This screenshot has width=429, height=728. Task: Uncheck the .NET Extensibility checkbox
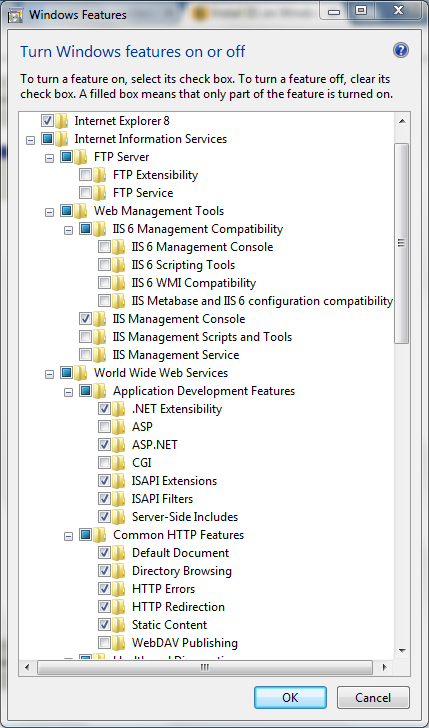(104, 409)
